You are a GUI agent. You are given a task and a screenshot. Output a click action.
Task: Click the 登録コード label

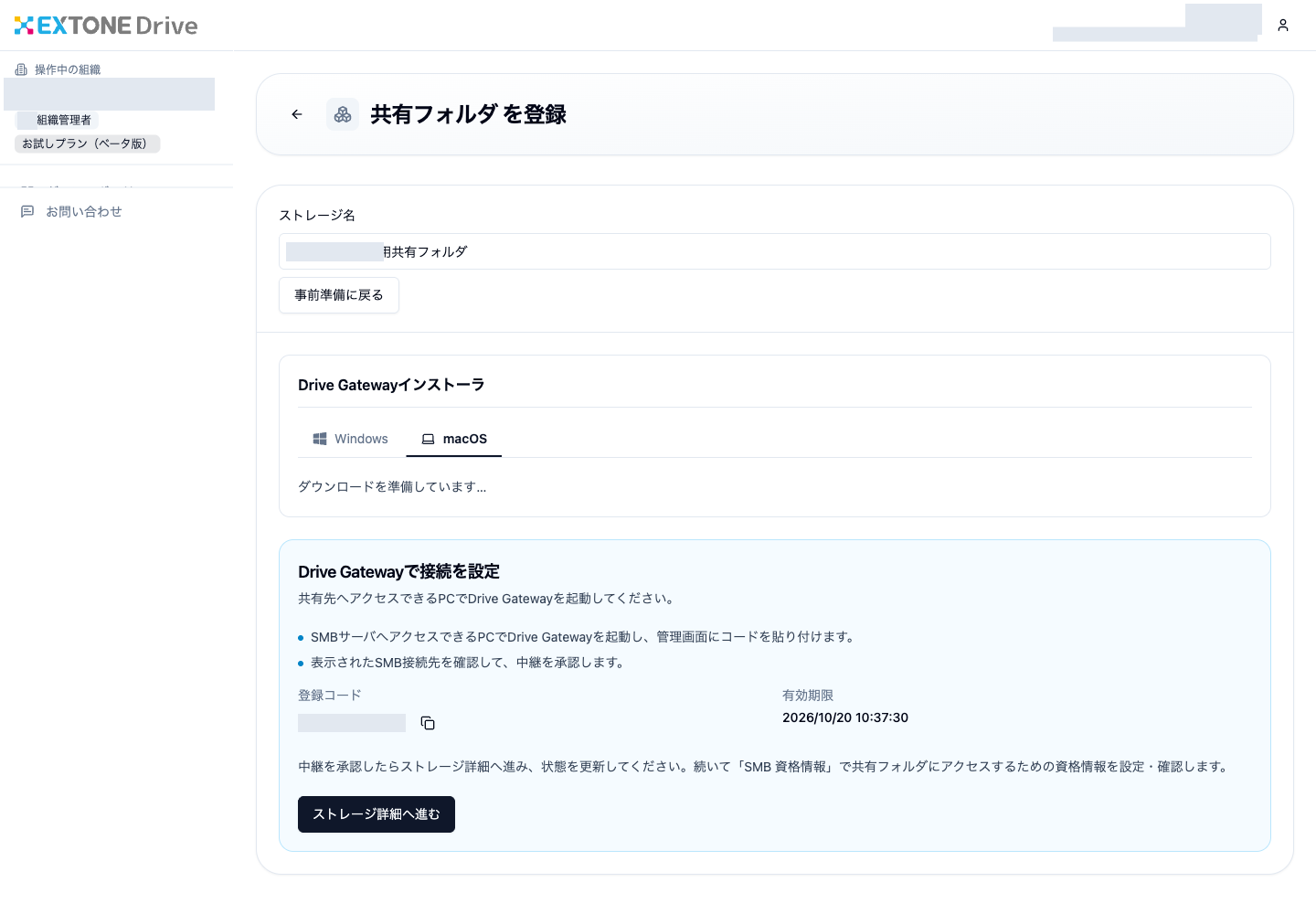[330, 696]
